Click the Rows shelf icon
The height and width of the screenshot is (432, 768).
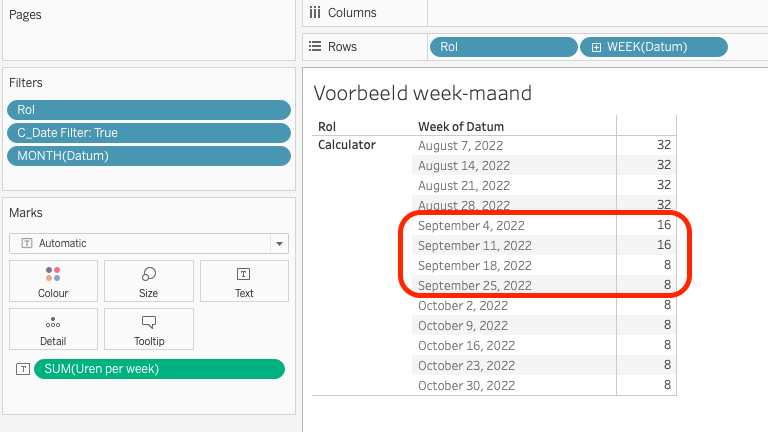click(x=315, y=47)
